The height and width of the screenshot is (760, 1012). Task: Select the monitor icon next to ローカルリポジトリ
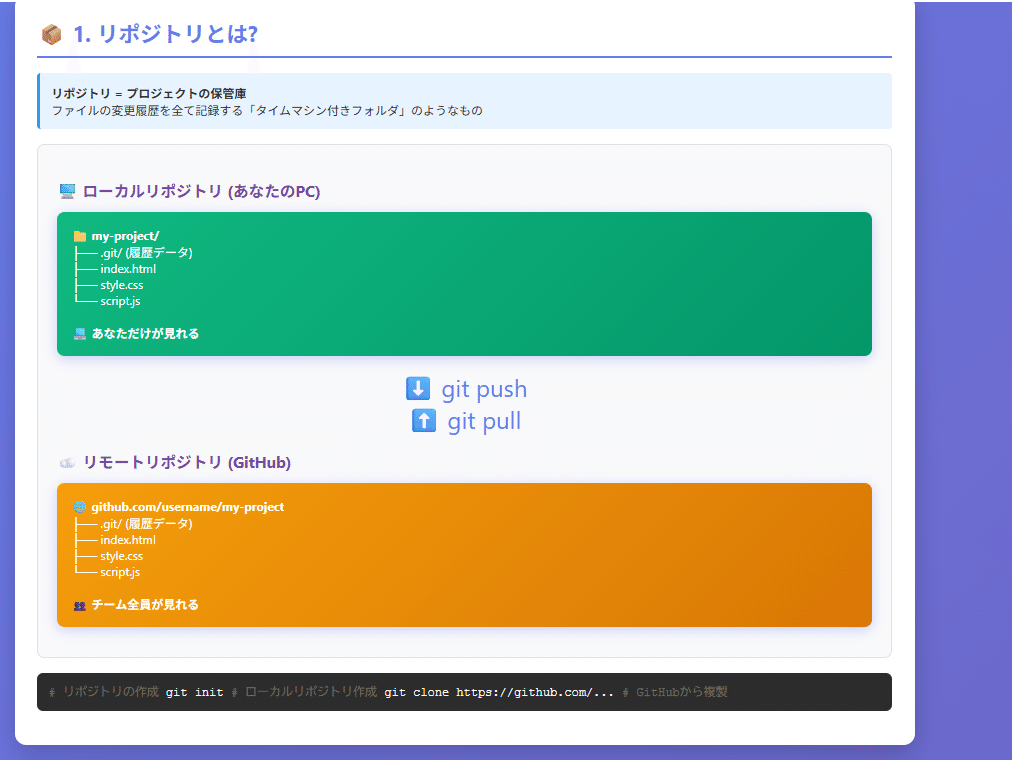coord(65,190)
